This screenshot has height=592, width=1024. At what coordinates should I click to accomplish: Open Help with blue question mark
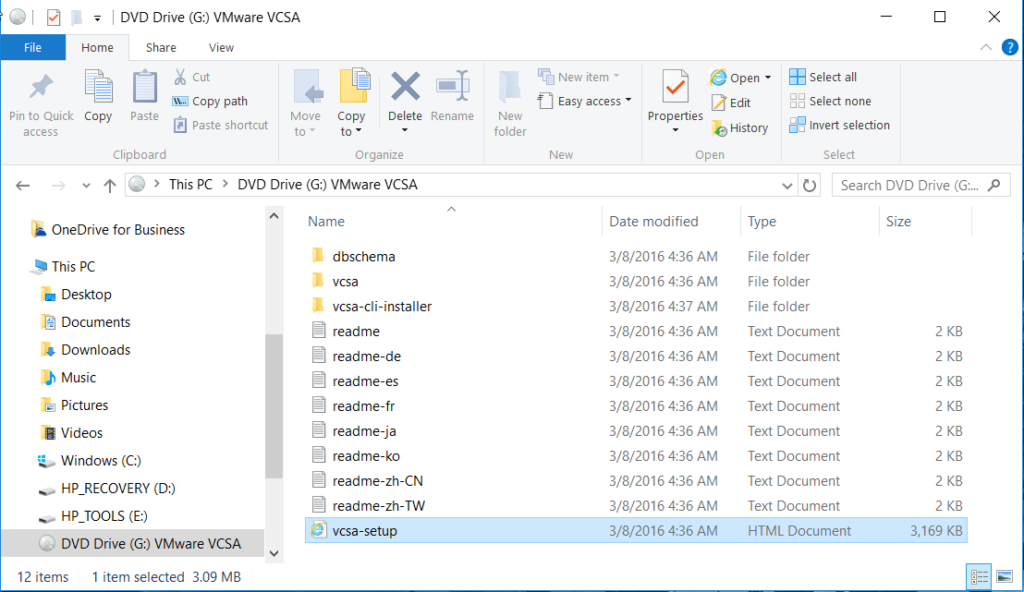(x=1009, y=47)
